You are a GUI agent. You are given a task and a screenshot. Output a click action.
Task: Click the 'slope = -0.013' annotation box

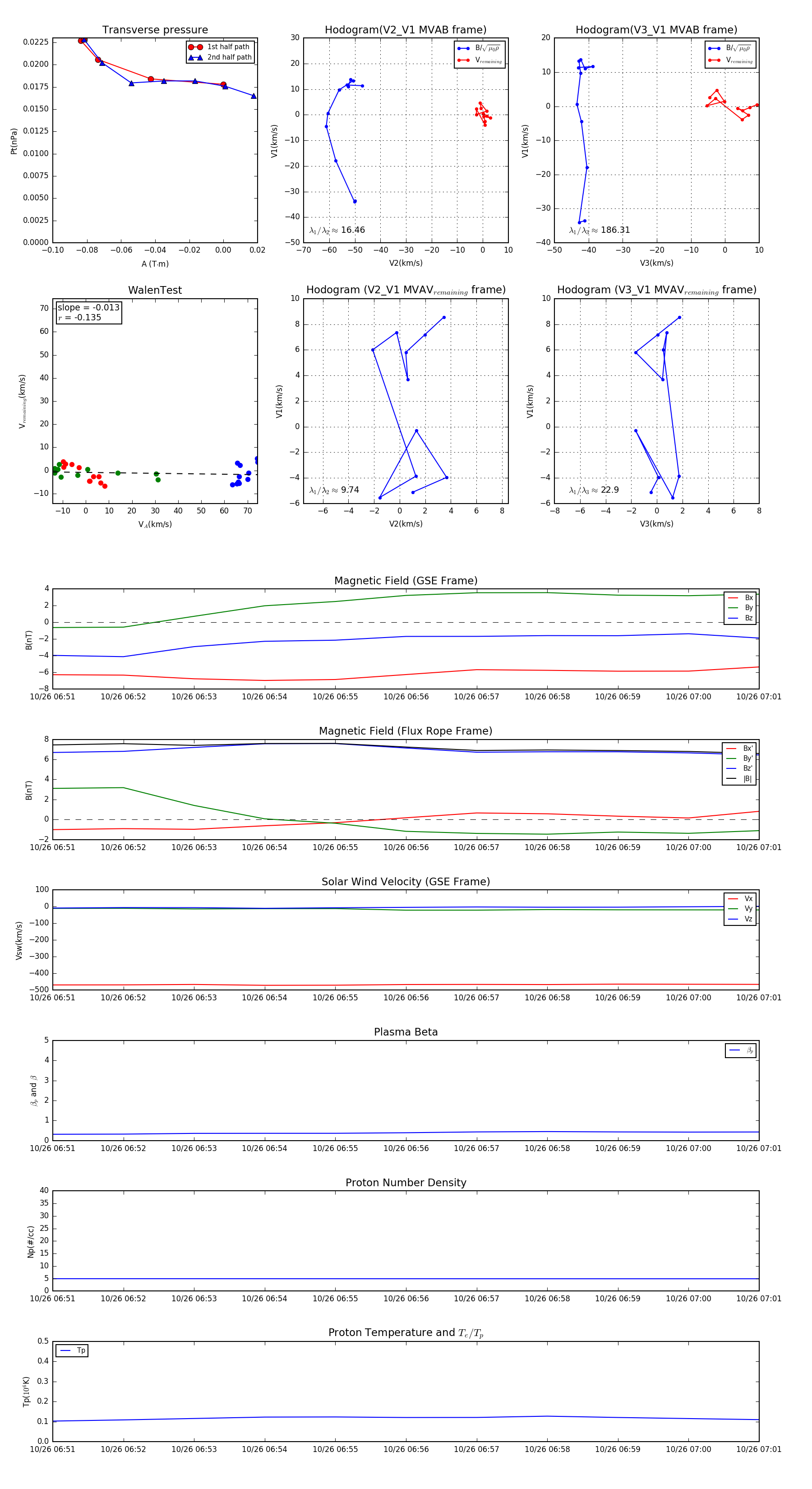pyautogui.click(x=88, y=312)
